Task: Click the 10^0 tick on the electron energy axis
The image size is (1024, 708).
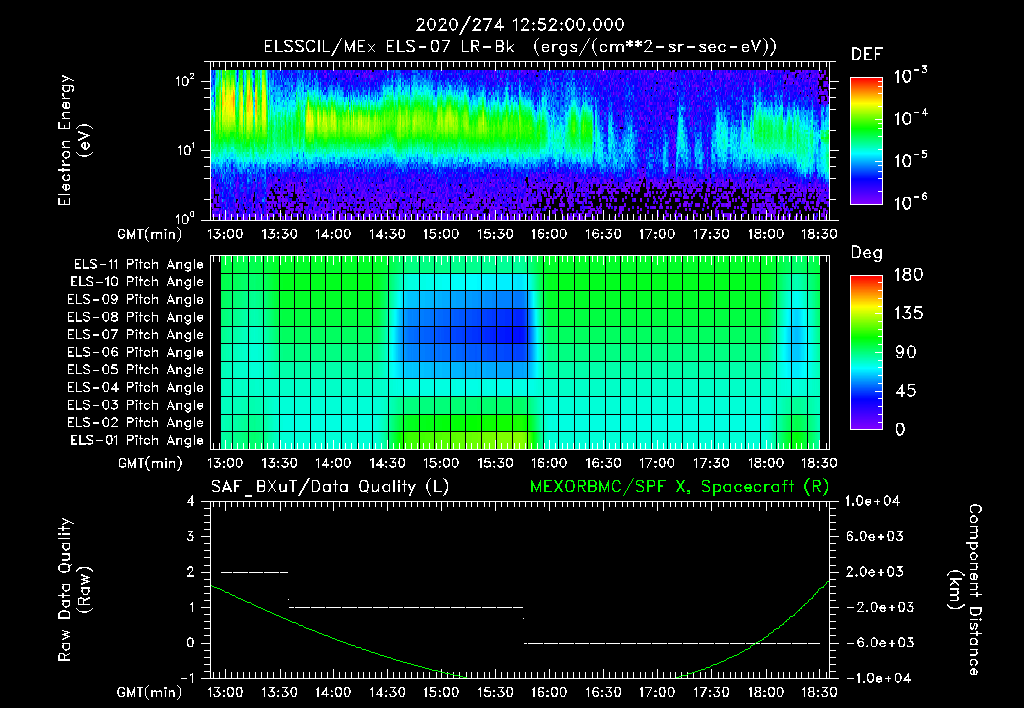Action: (x=185, y=218)
